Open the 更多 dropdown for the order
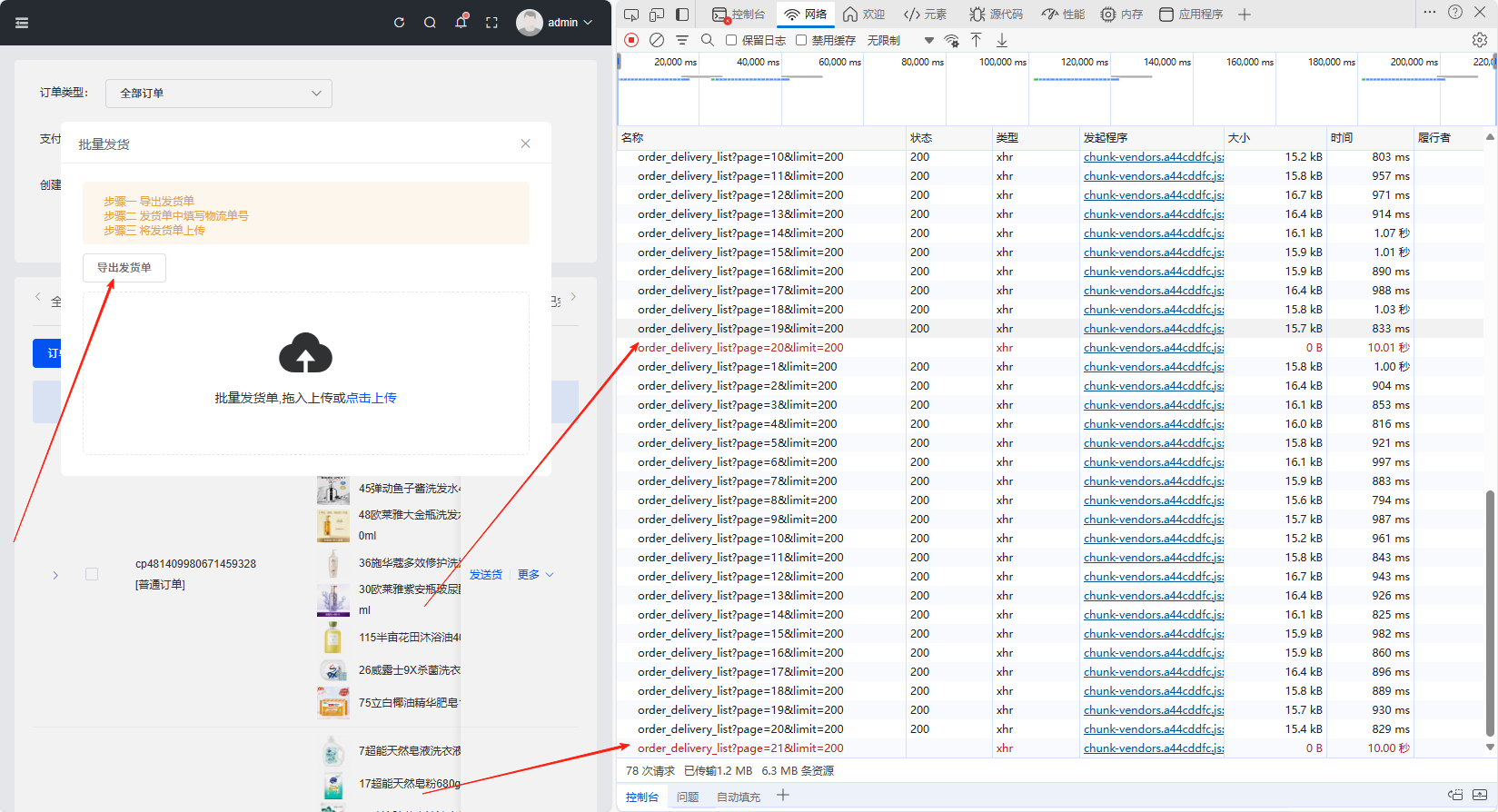1498x812 pixels. point(535,575)
